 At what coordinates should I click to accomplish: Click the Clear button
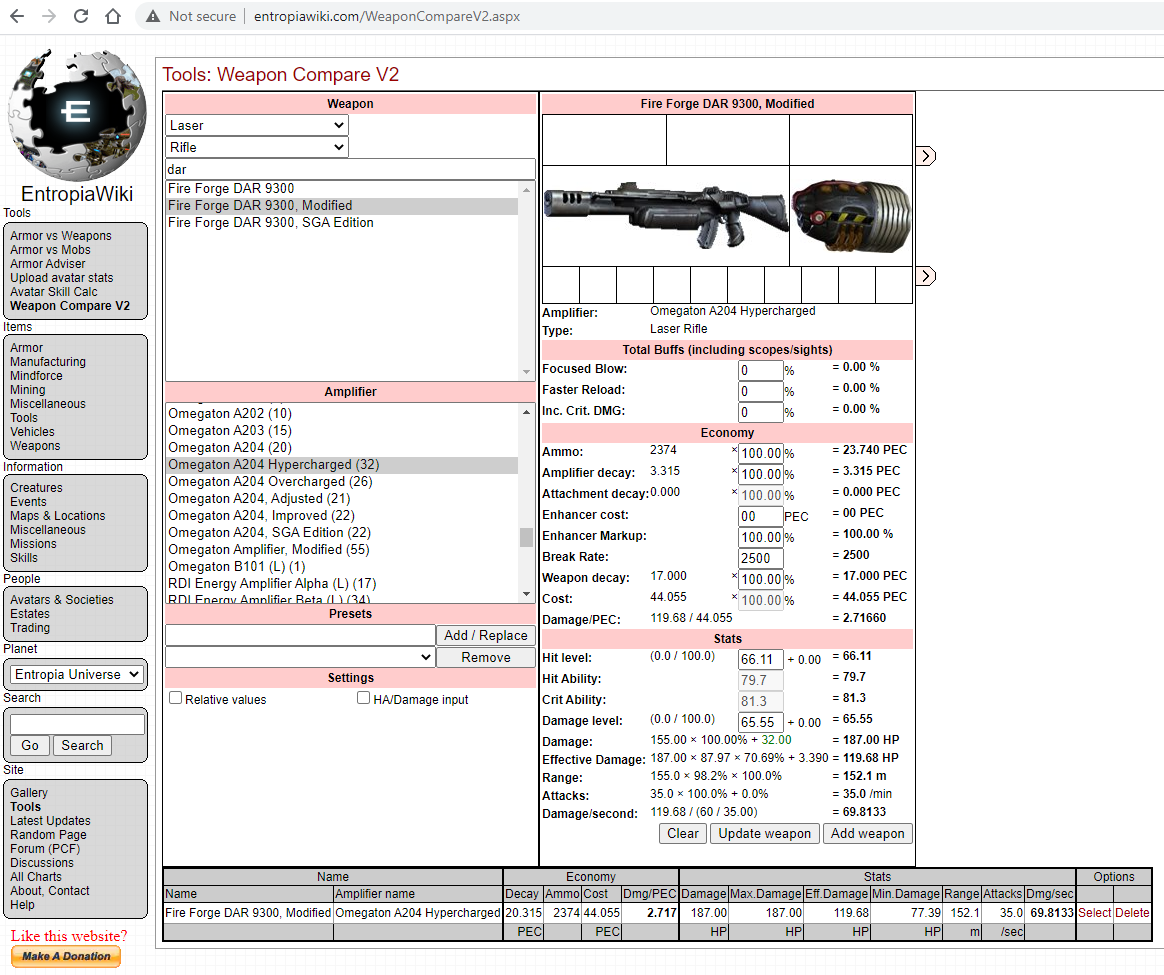[682, 833]
